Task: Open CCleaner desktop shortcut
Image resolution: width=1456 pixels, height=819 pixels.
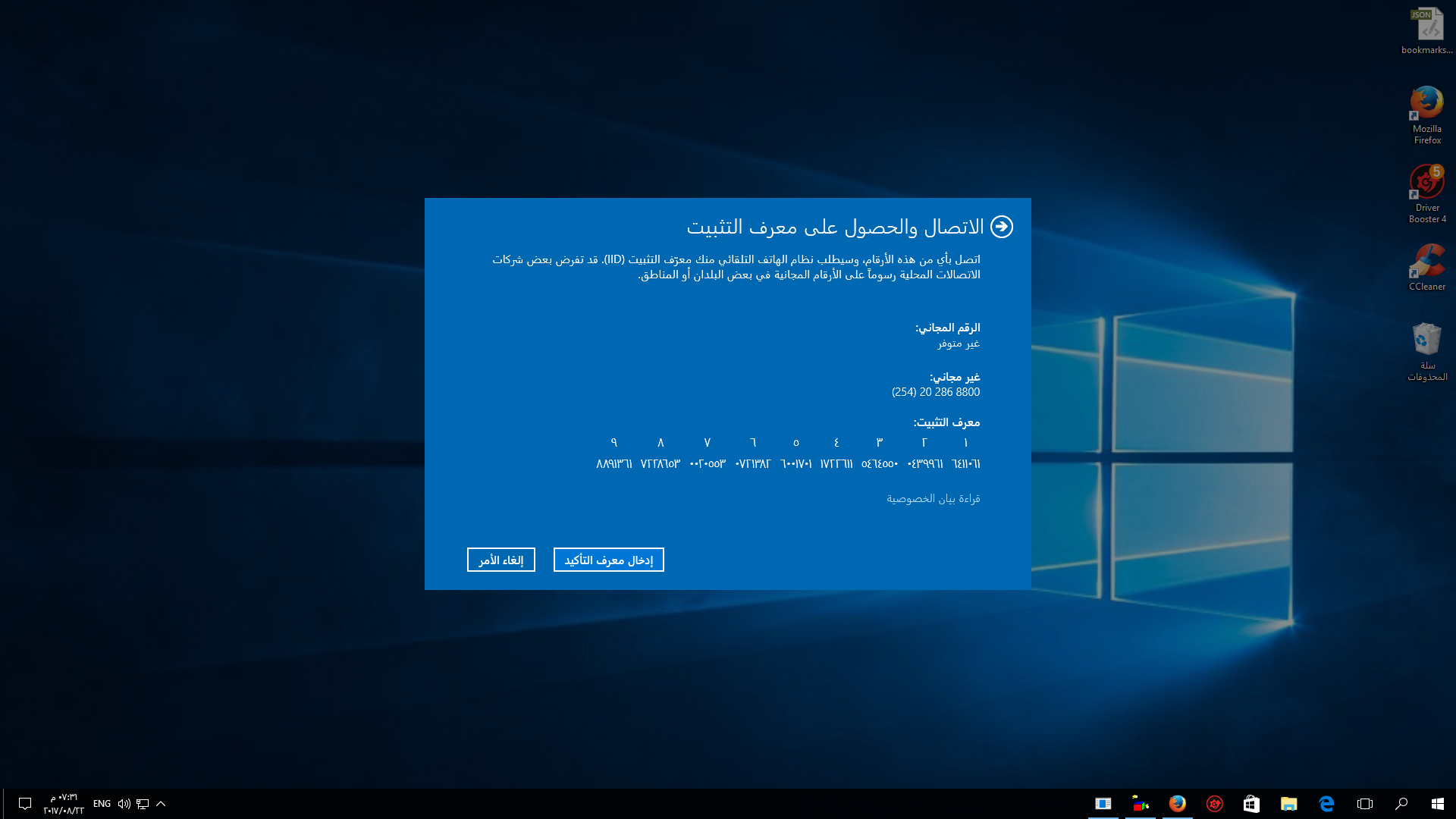Action: pos(1427,268)
